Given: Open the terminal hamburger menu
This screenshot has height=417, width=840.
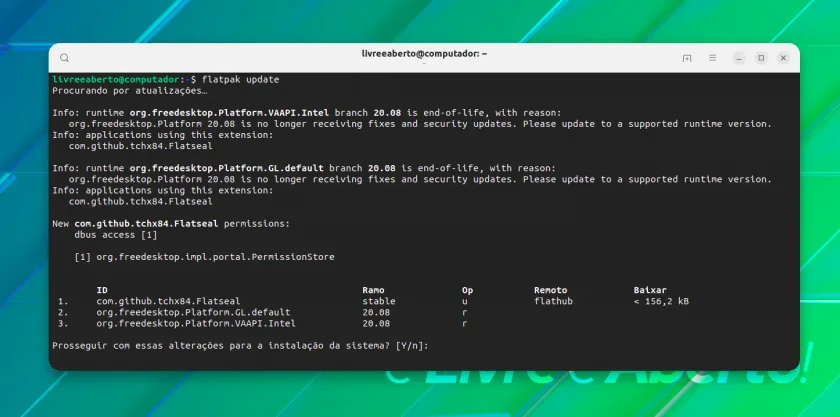Looking at the screenshot, I should (x=712, y=58).
